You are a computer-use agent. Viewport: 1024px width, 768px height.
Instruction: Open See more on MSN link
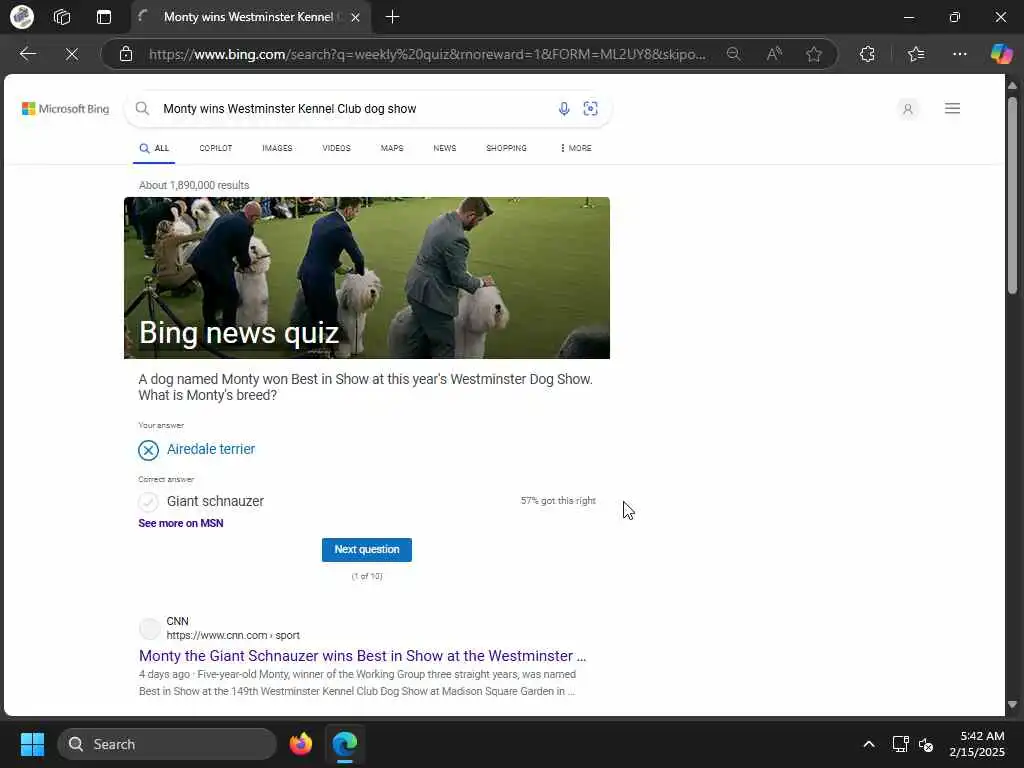point(181,523)
